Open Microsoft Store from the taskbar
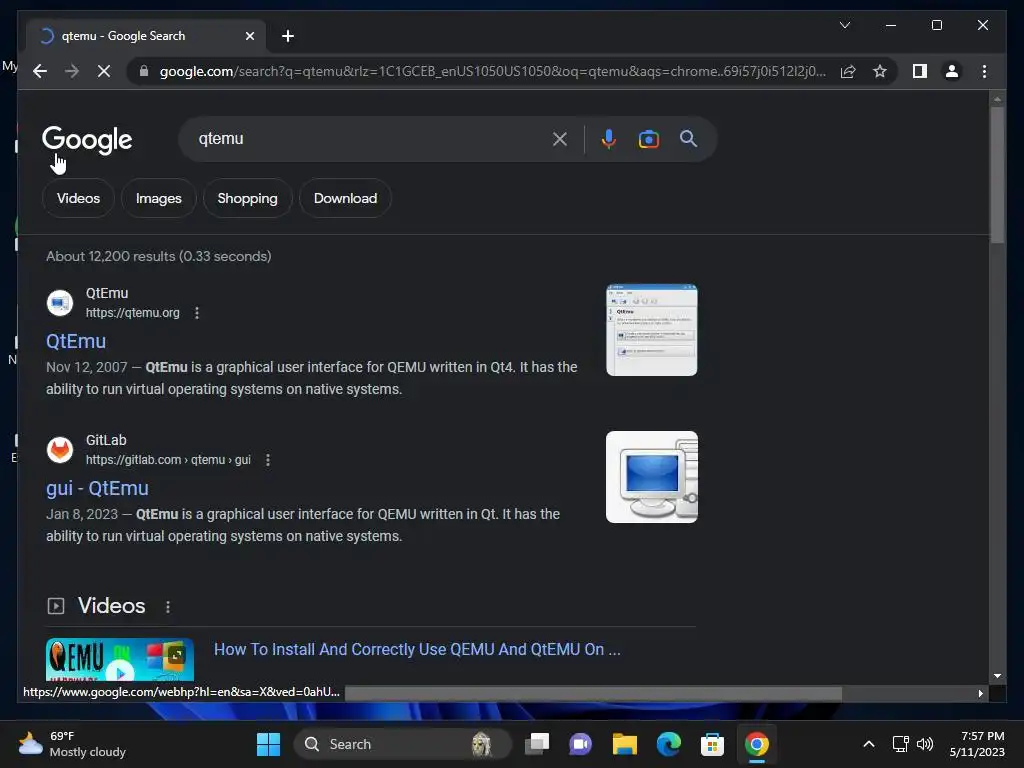Screen dimensions: 1024x768 point(712,744)
